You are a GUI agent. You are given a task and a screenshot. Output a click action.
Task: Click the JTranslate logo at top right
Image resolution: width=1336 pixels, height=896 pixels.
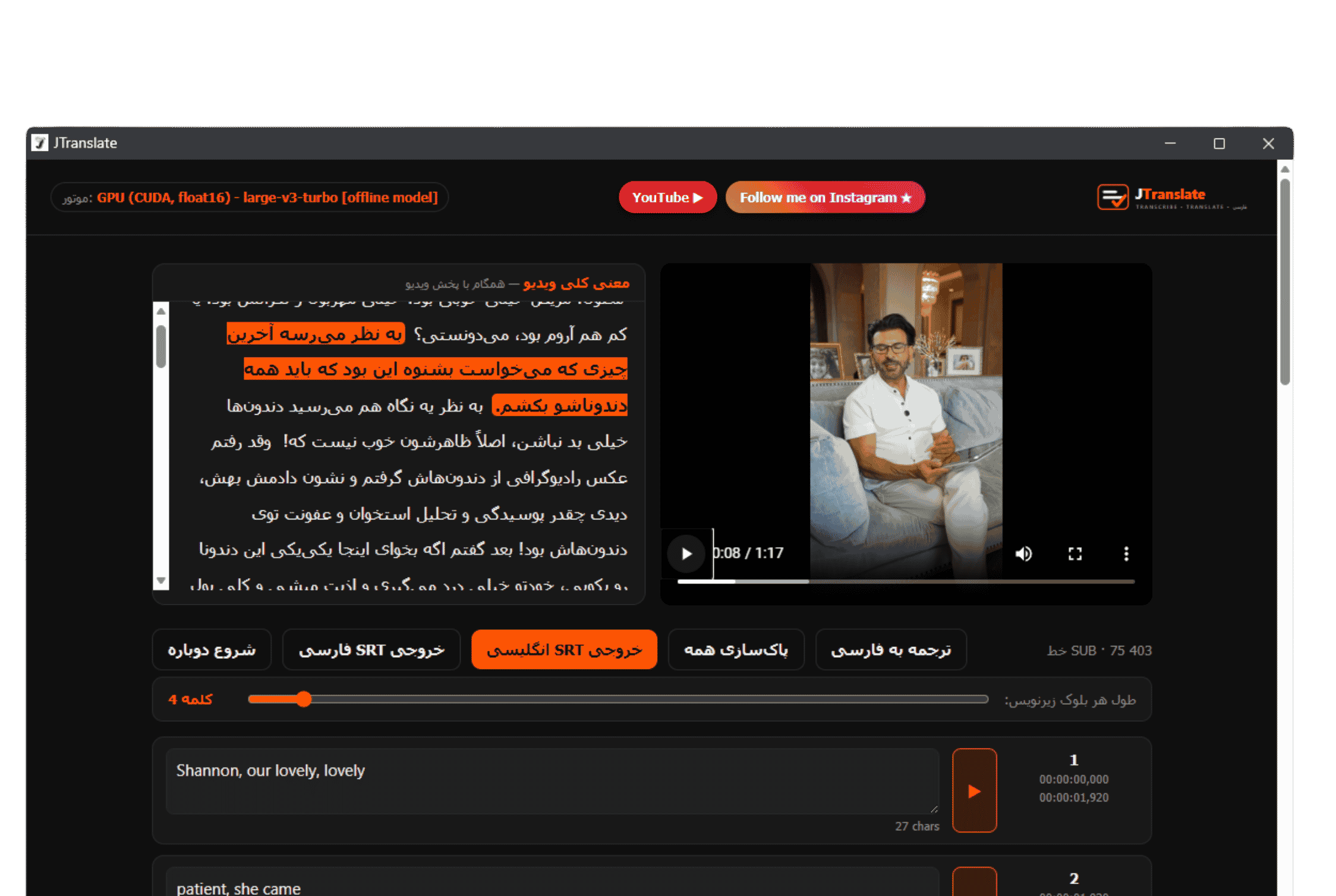[x=1171, y=198]
